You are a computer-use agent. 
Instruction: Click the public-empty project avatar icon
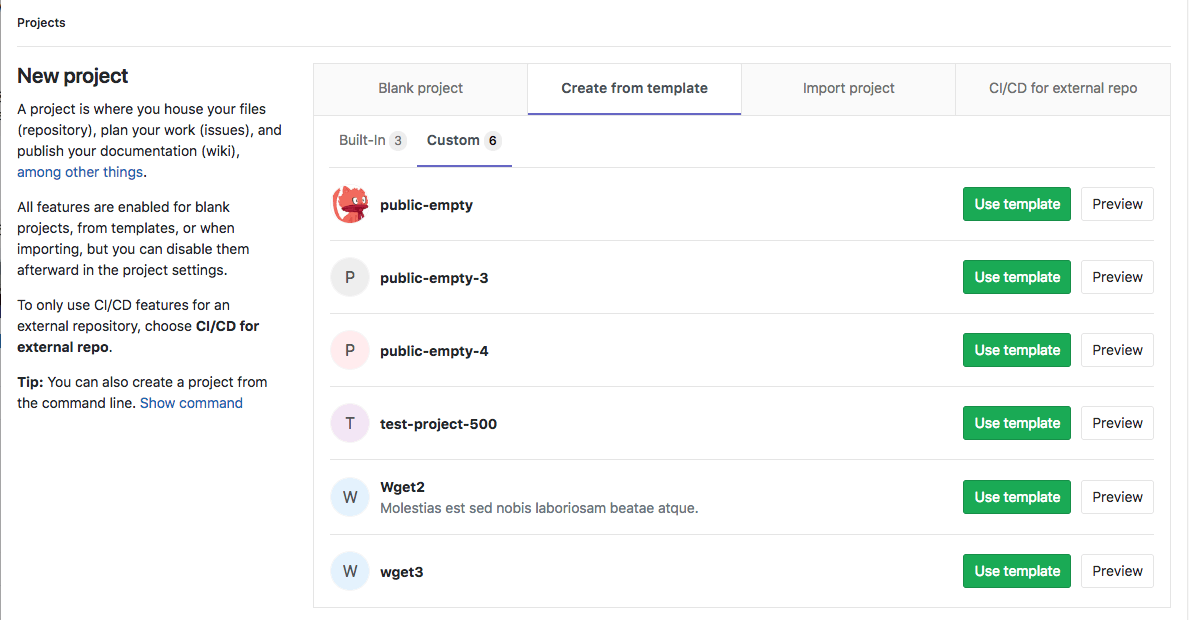350,204
